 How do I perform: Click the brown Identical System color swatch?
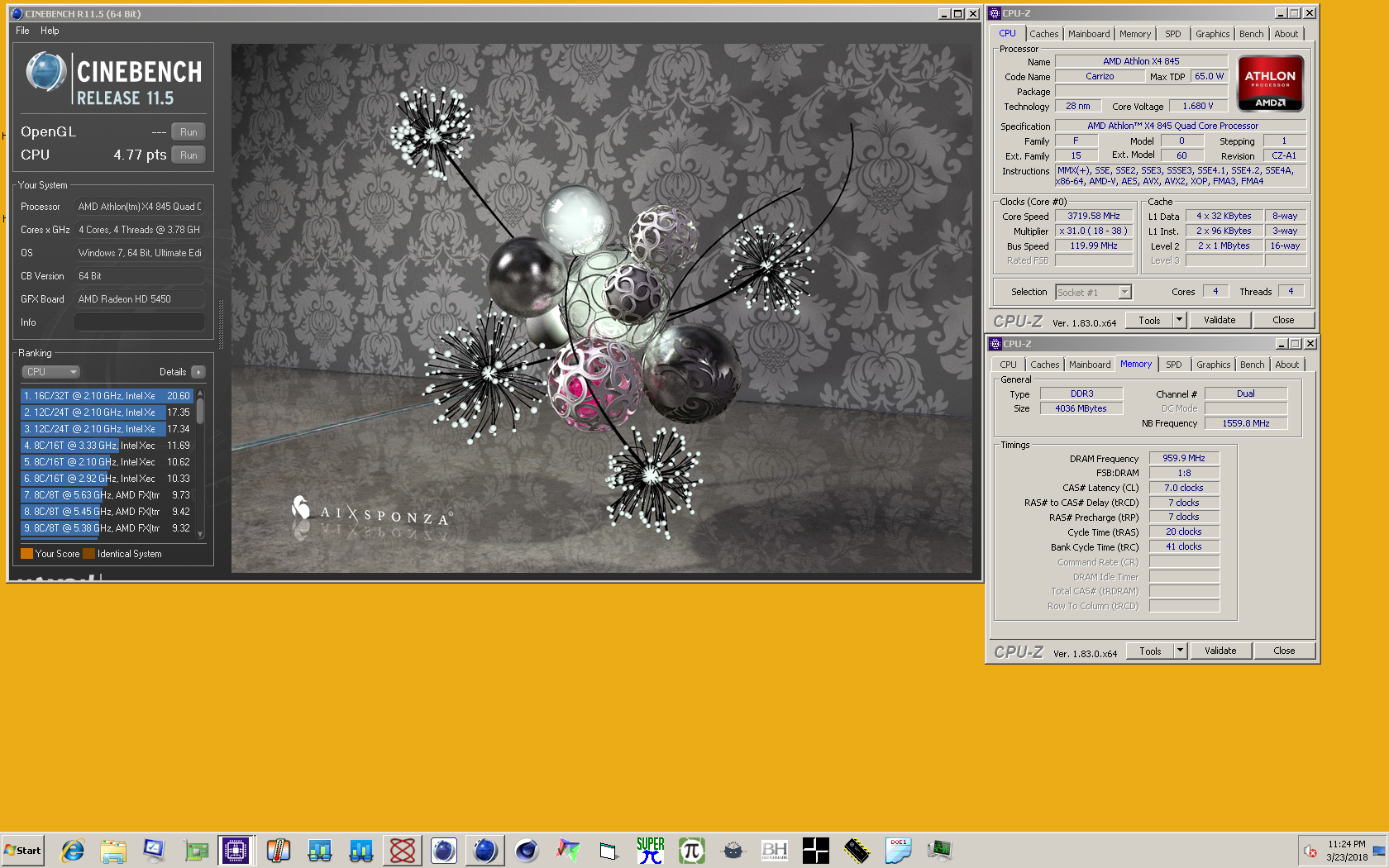click(88, 554)
